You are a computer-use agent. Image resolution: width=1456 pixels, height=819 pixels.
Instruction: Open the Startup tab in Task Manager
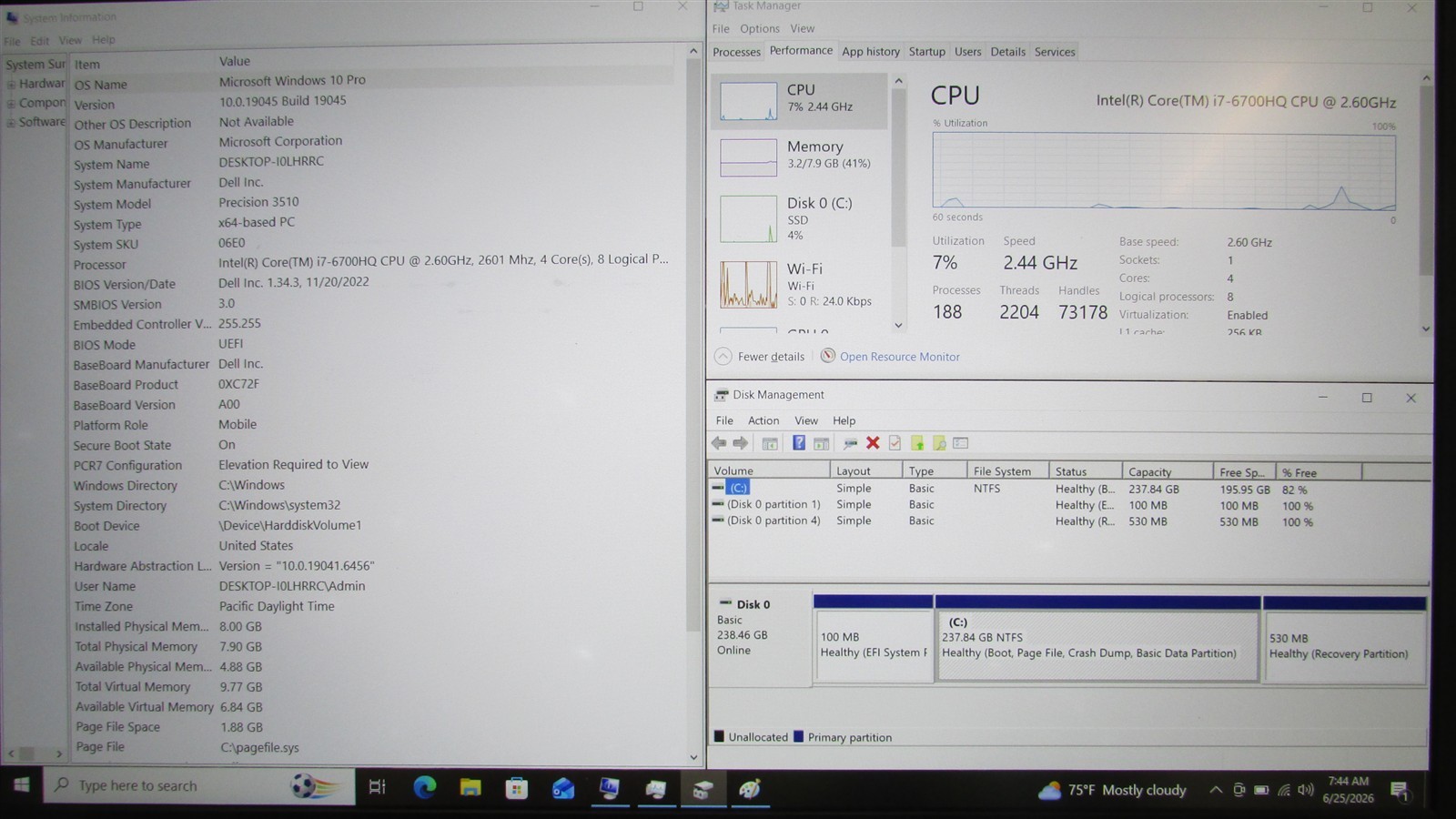926,52
